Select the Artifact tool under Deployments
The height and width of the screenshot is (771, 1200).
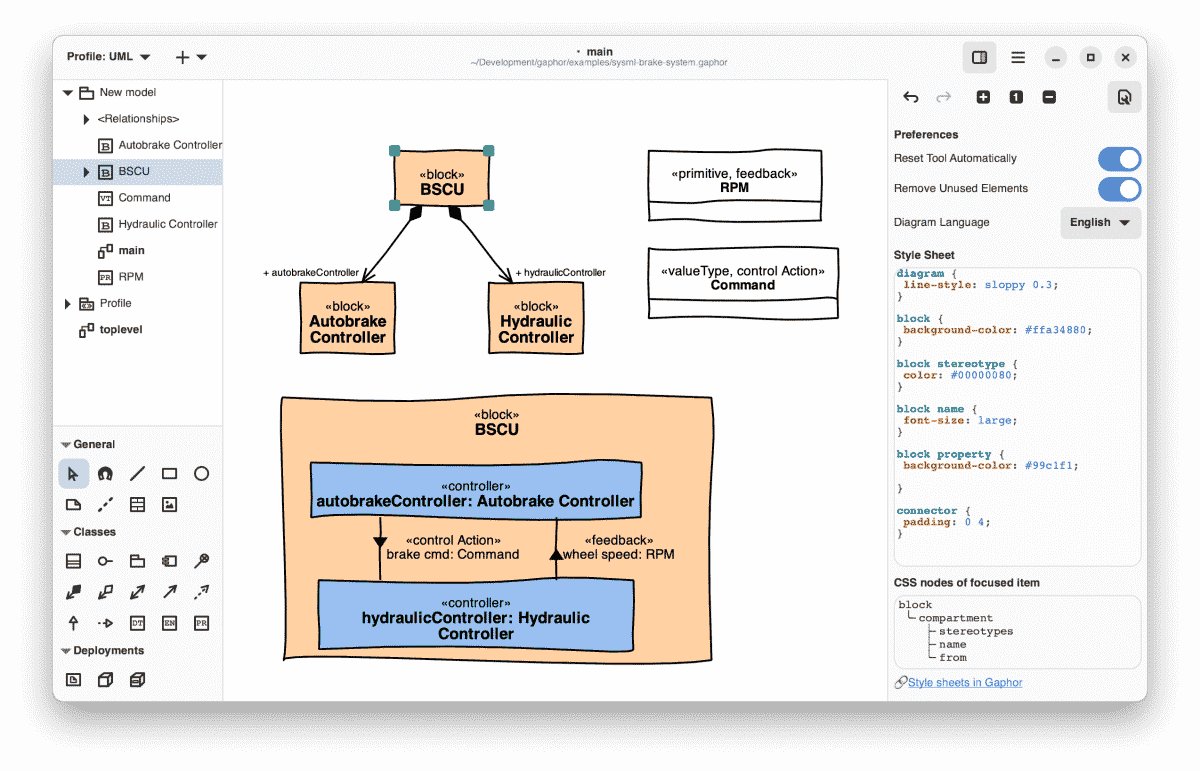pyautogui.click(x=73, y=680)
